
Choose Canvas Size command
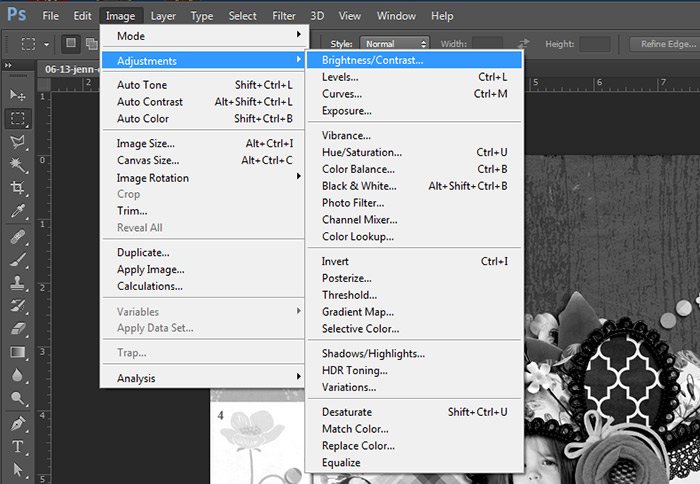click(205, 160)
